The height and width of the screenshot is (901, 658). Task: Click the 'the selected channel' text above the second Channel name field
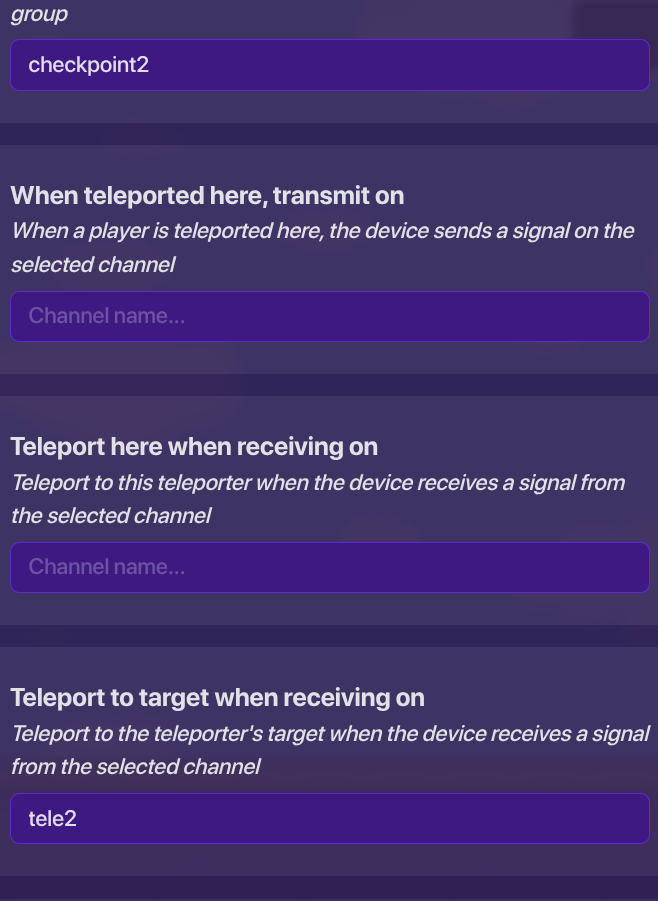[x=111, y=516]
